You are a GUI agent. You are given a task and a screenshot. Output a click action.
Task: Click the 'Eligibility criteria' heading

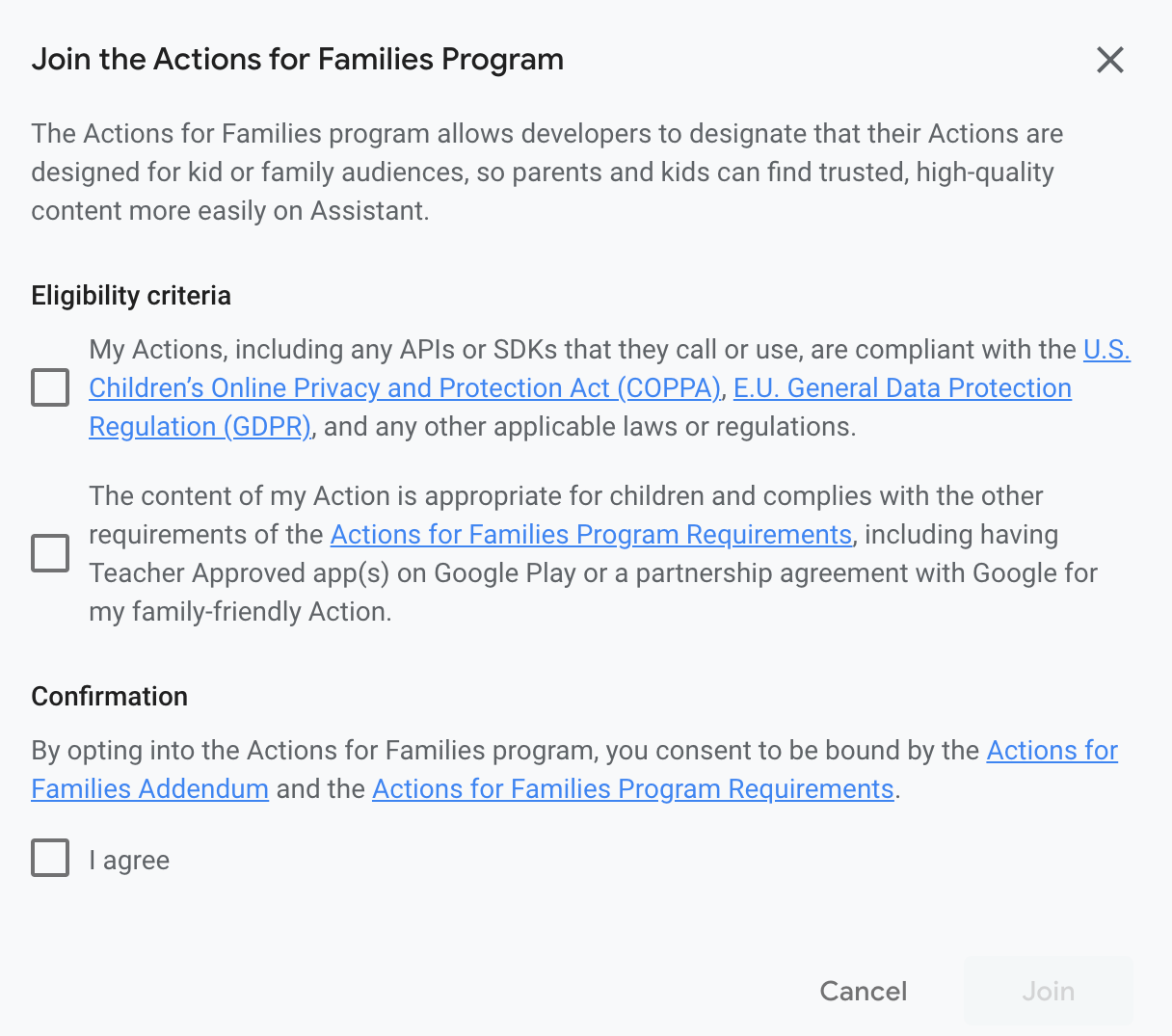tap(131, 296)
